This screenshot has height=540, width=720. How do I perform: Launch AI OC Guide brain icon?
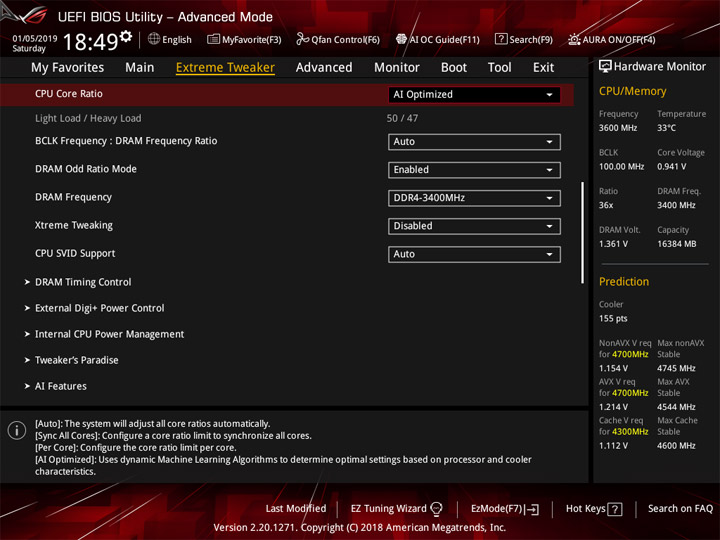401,39
